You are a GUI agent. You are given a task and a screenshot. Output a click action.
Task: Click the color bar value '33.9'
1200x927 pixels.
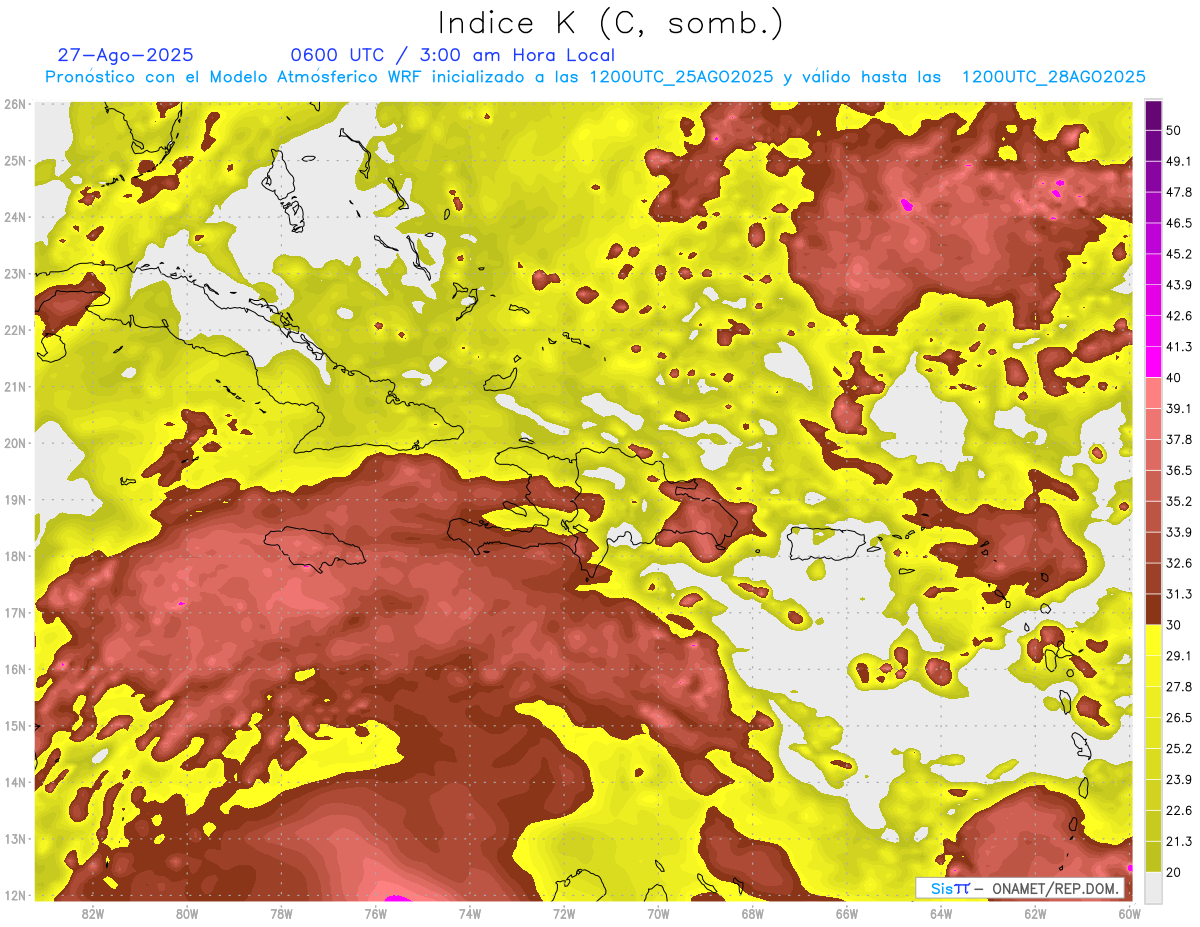tap(1179, 532)
